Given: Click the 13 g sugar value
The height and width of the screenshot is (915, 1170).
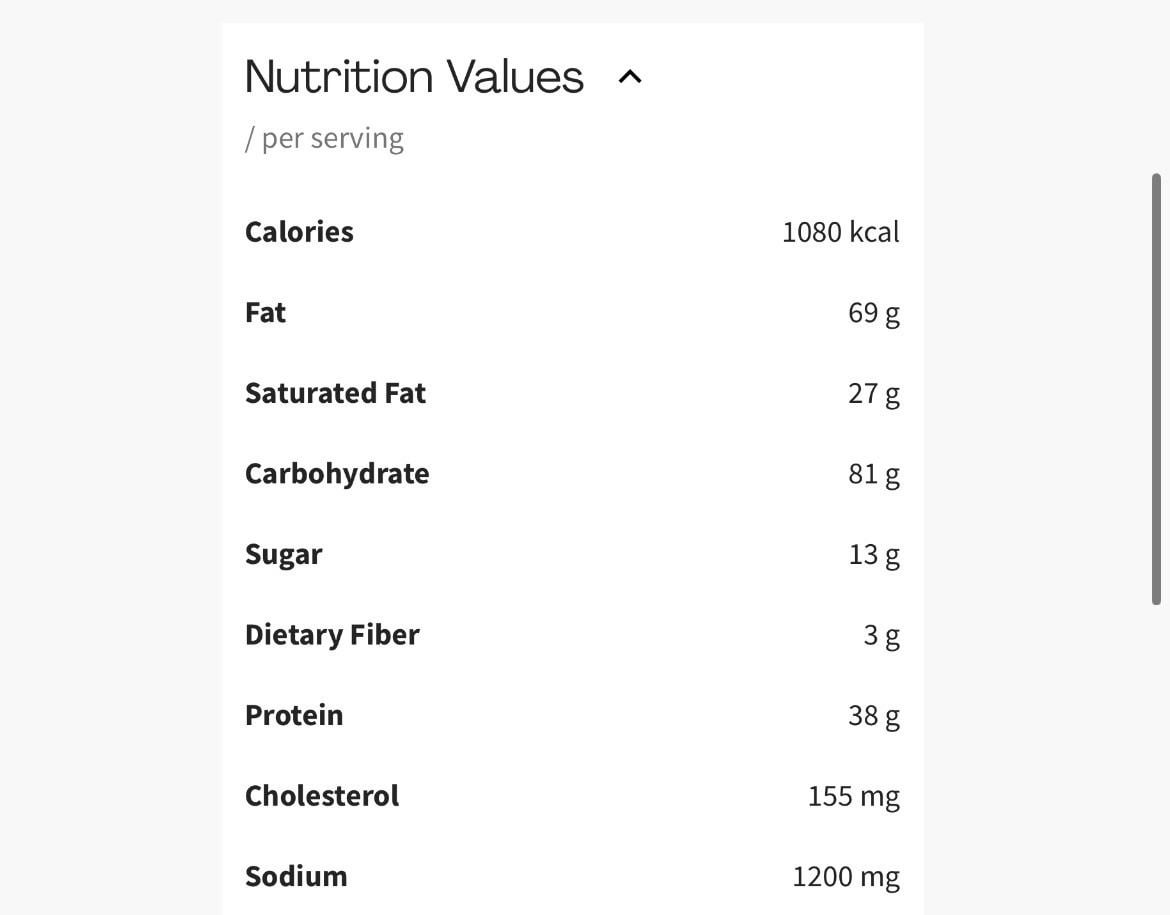Looking at the screenshot, I should 873,555.
